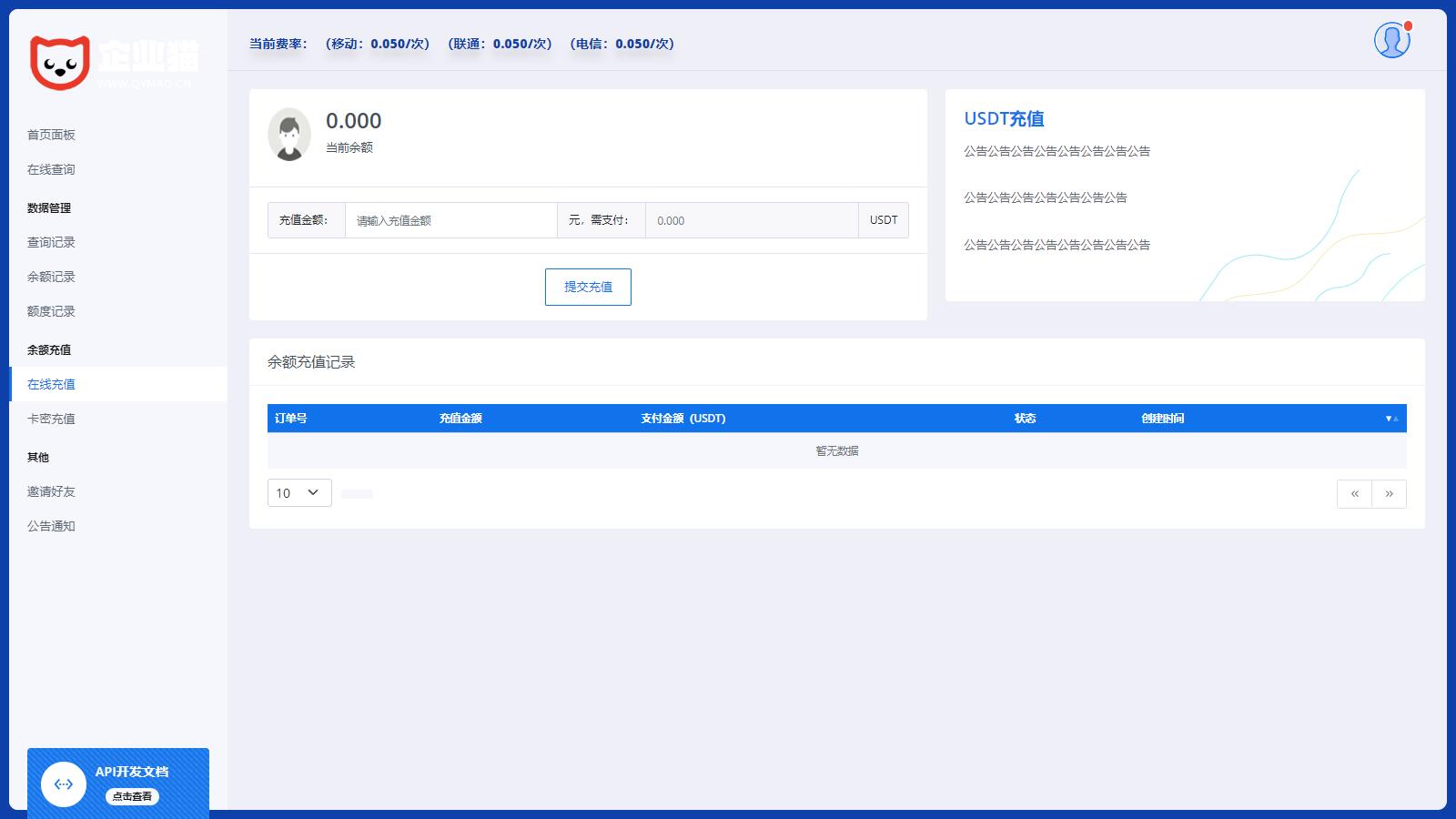
Task: Switch to 卡密充值 page
Action: [x=51, y=419]
